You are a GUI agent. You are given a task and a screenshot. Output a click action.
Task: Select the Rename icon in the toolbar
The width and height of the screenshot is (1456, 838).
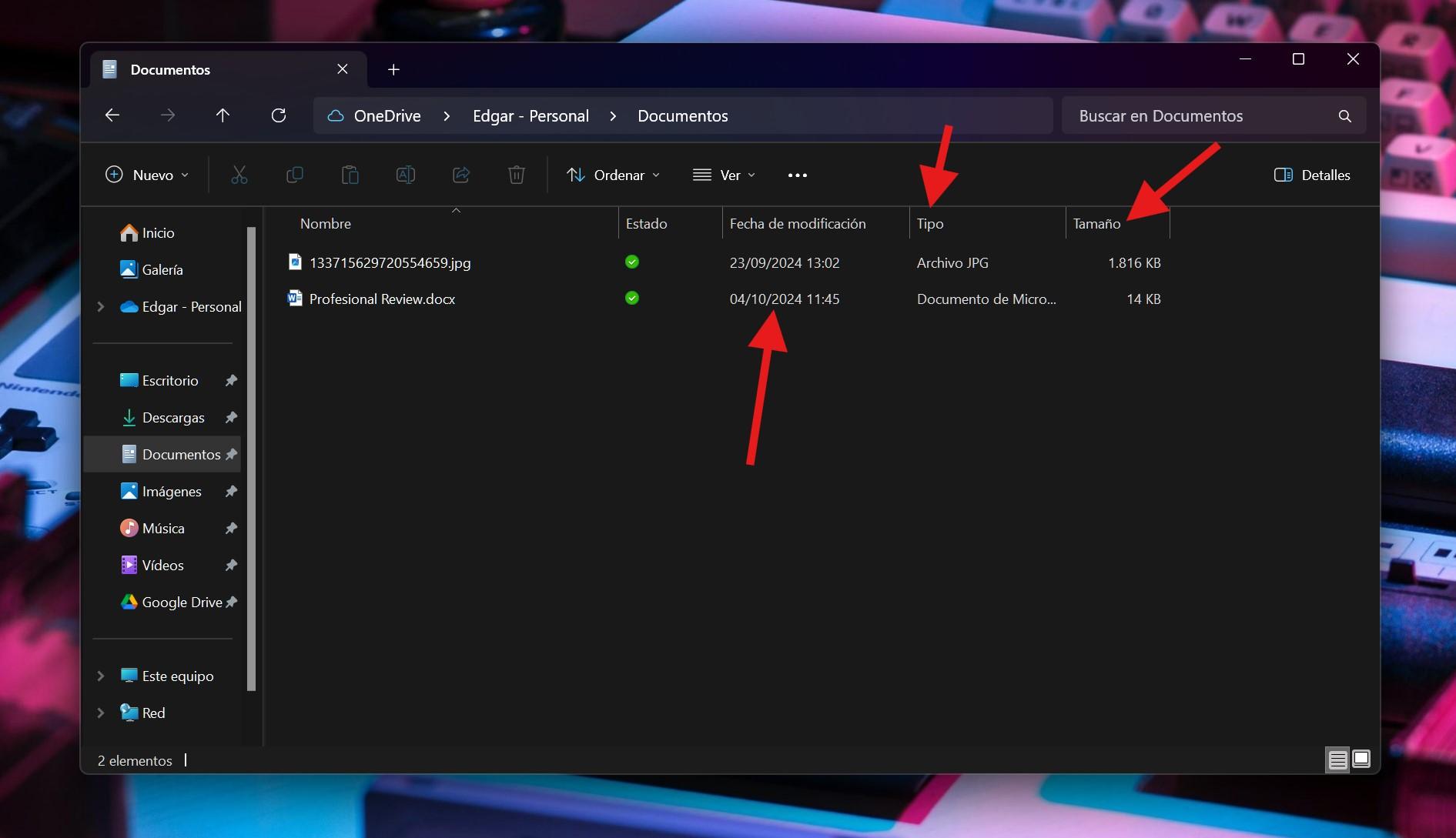click(406, 175)
